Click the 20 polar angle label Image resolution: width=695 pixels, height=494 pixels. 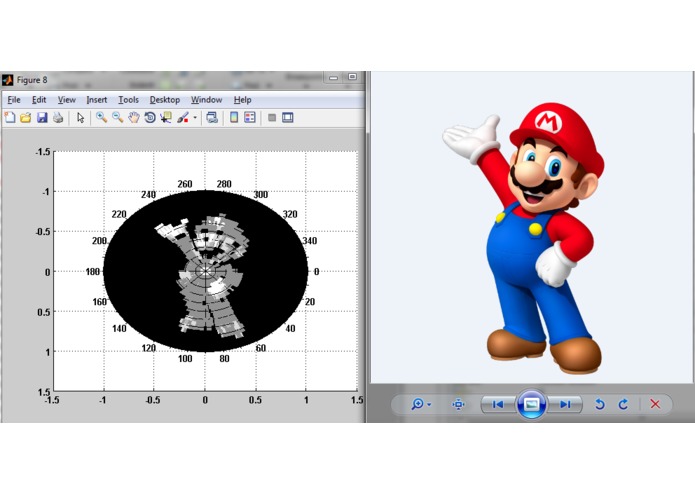(310, 302)
